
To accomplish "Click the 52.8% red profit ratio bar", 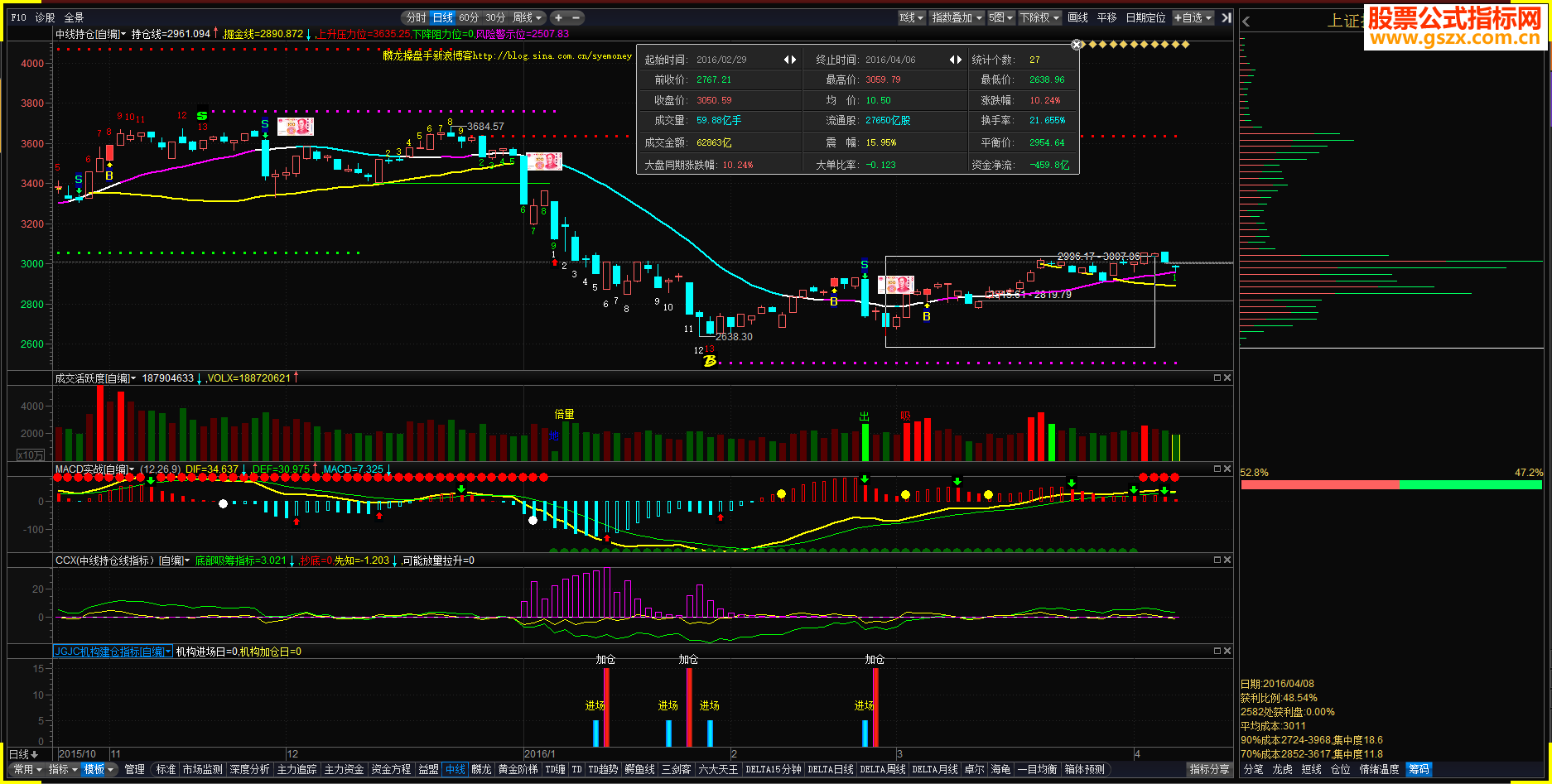I will pos(1319,484).
